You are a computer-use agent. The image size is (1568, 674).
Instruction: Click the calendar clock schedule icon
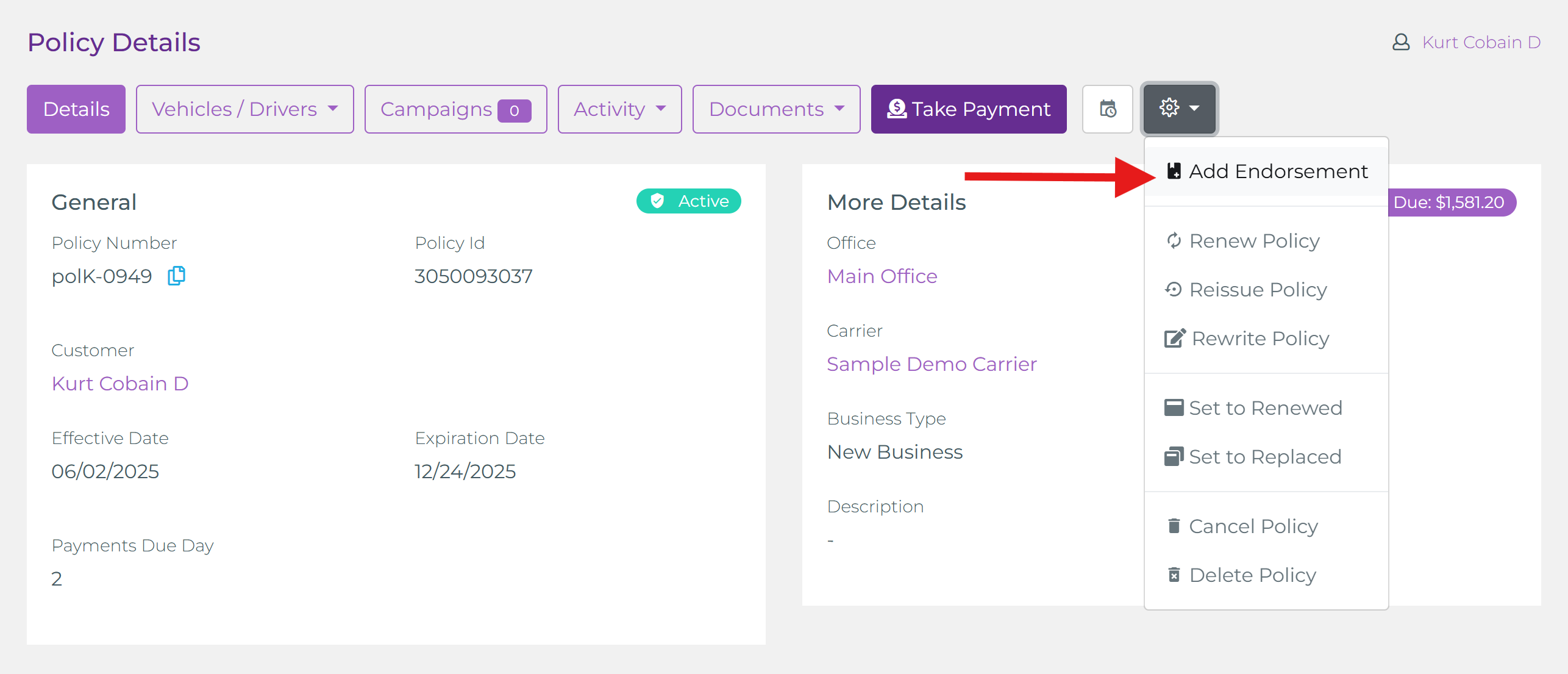pos(1107,109)
